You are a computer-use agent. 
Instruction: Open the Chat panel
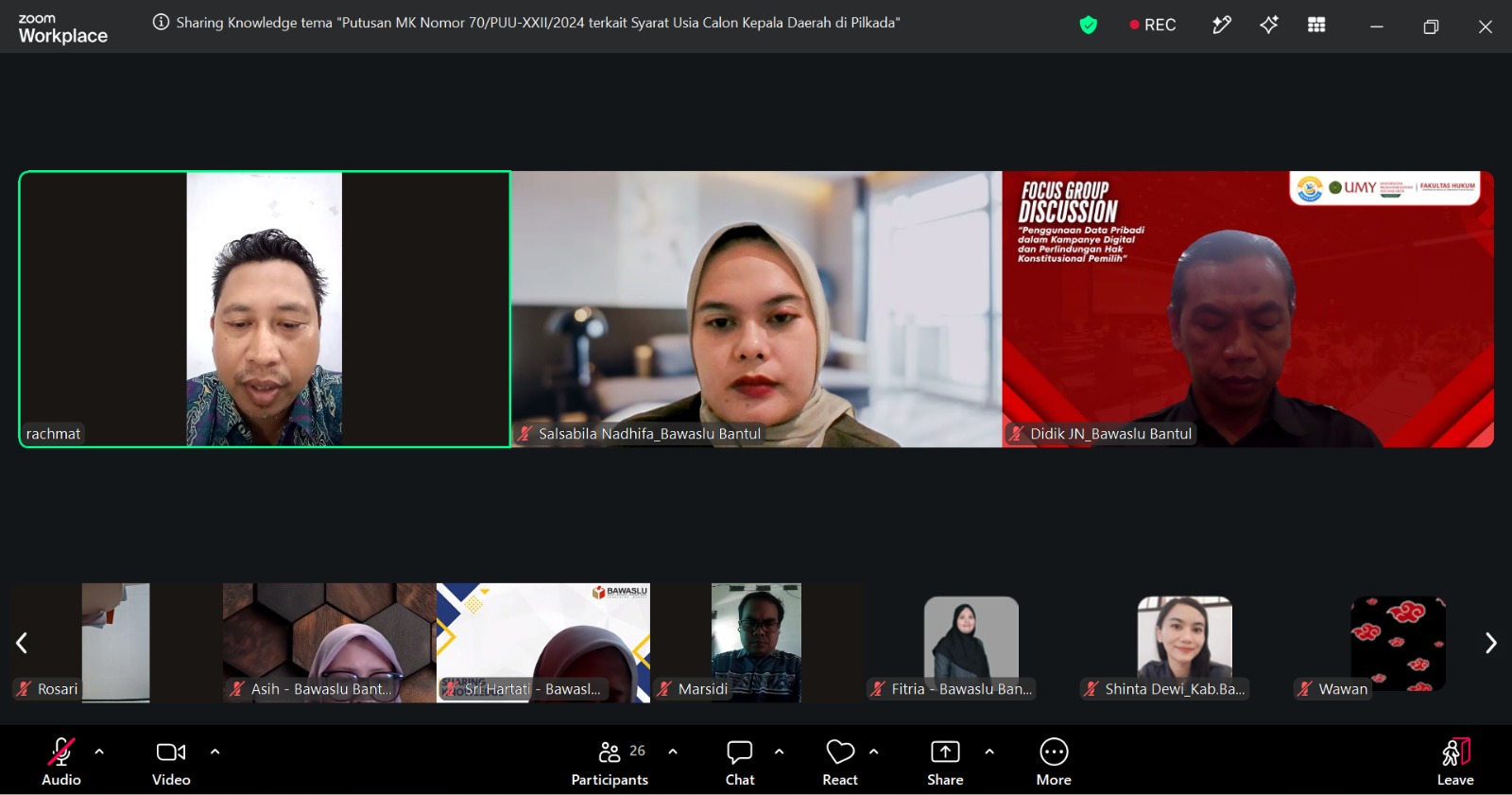tap(740, 762)
